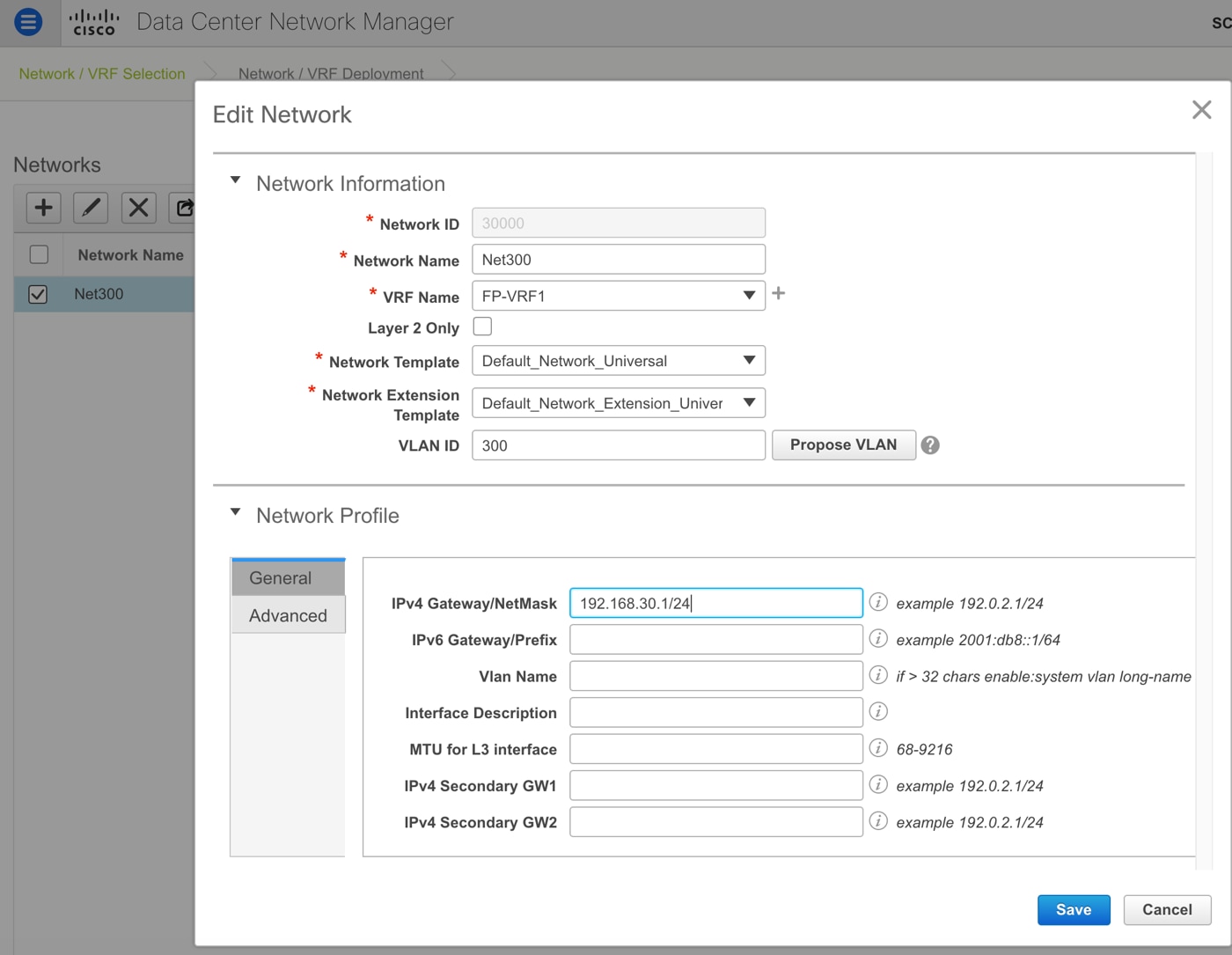Click the Interface Description input

716,712
